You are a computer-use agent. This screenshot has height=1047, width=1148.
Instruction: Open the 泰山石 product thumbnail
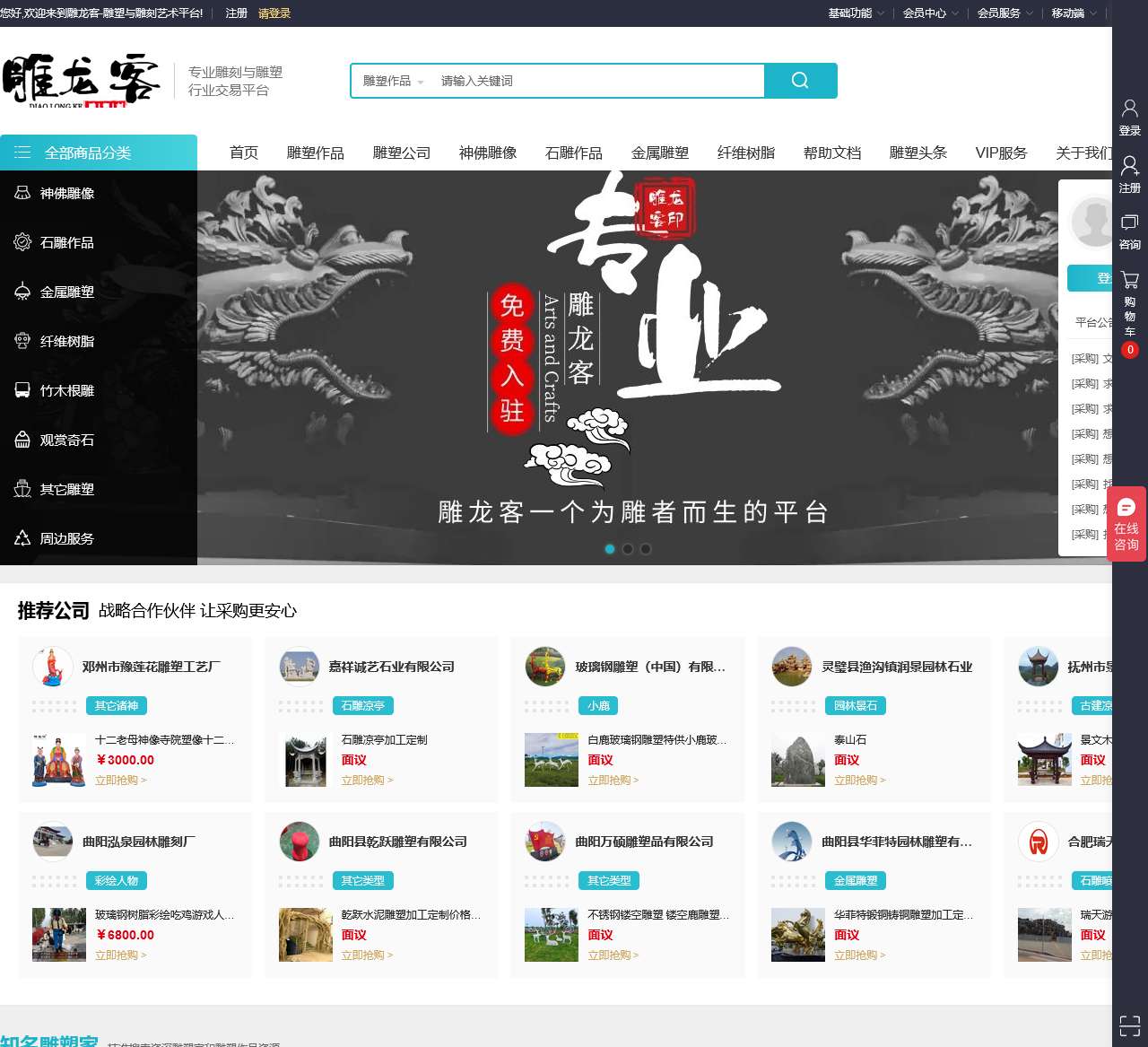point(798,760)
